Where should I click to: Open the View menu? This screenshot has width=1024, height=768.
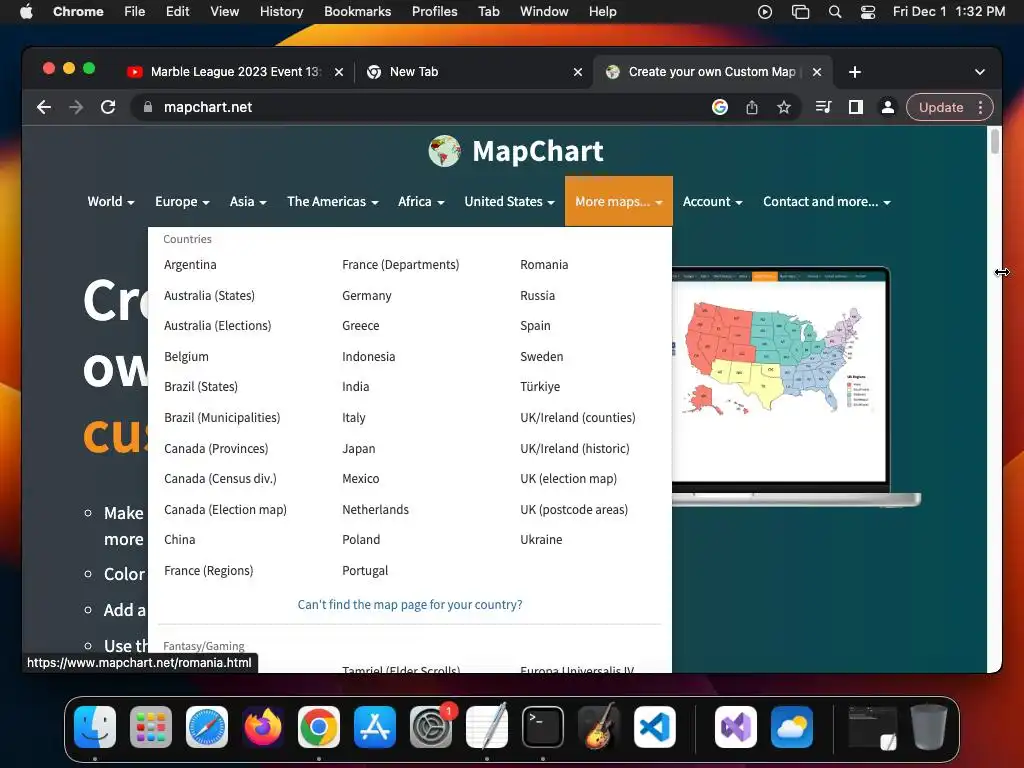(x=225, y=12)
